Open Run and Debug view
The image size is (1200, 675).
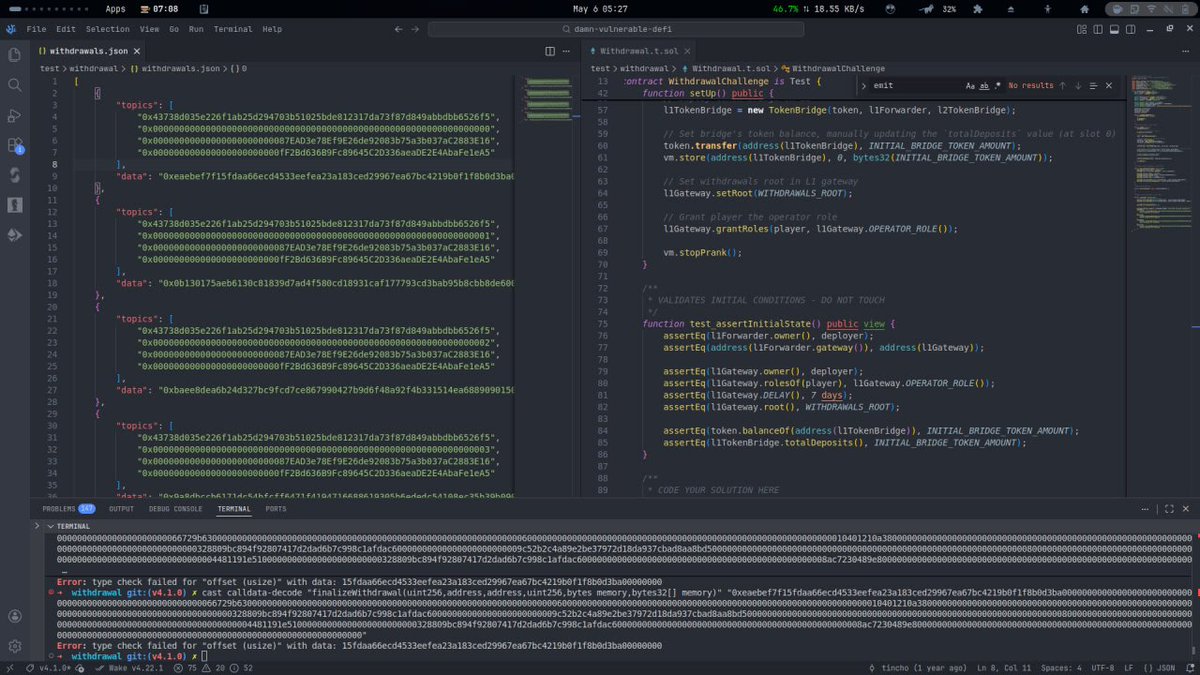click(14, 115)
